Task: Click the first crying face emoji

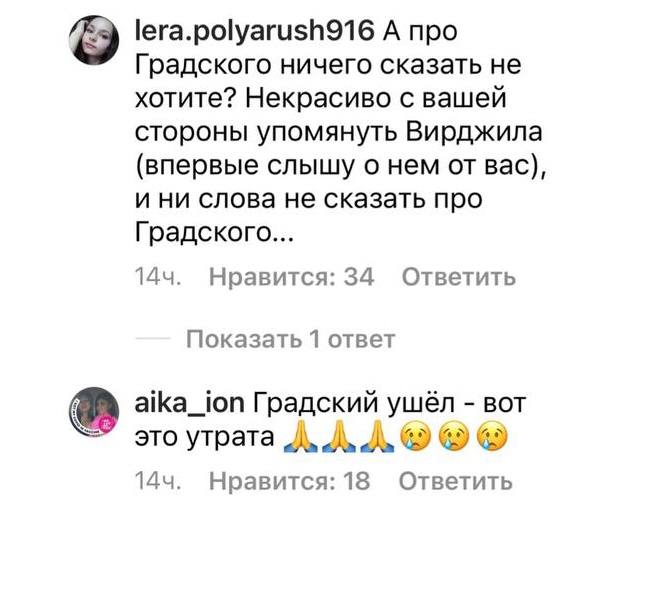Action: point(416,437)
